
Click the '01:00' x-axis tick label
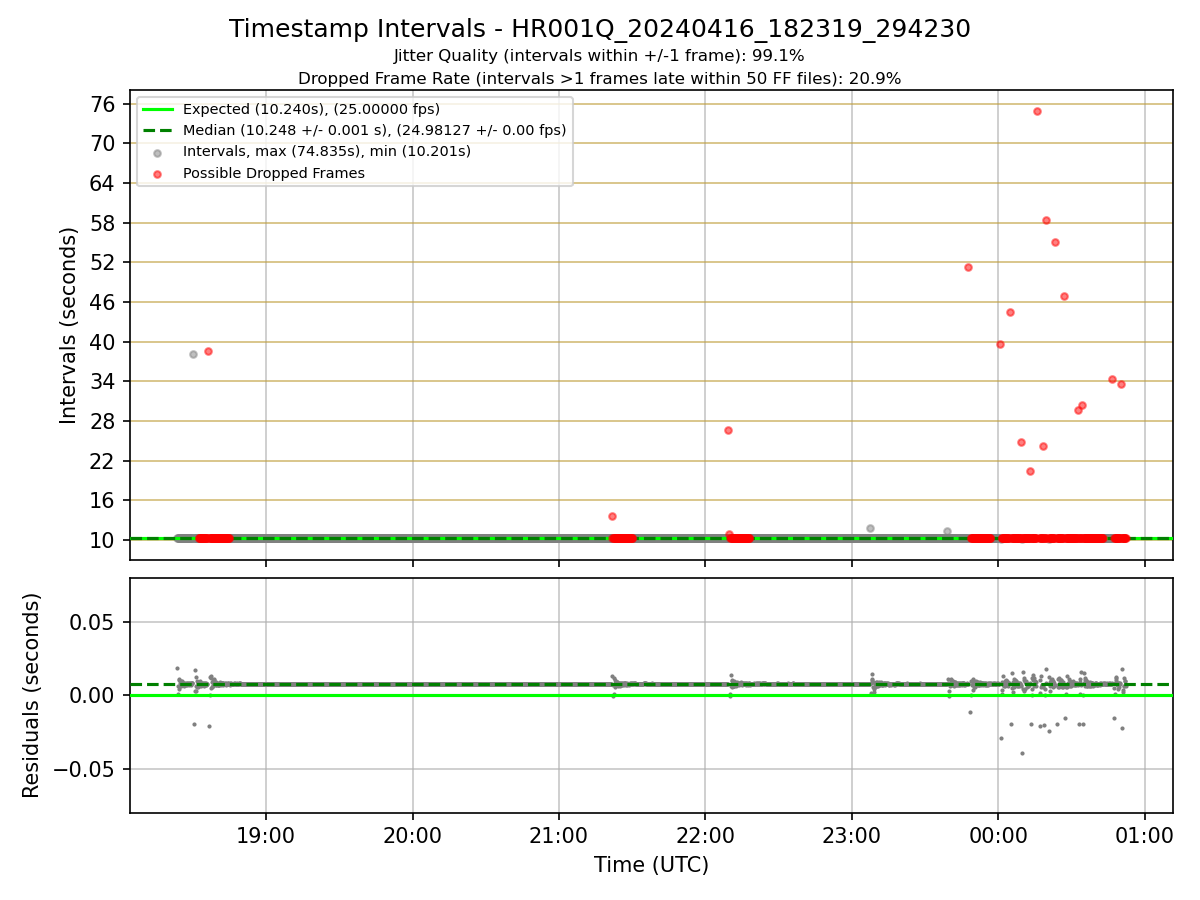1144,836
